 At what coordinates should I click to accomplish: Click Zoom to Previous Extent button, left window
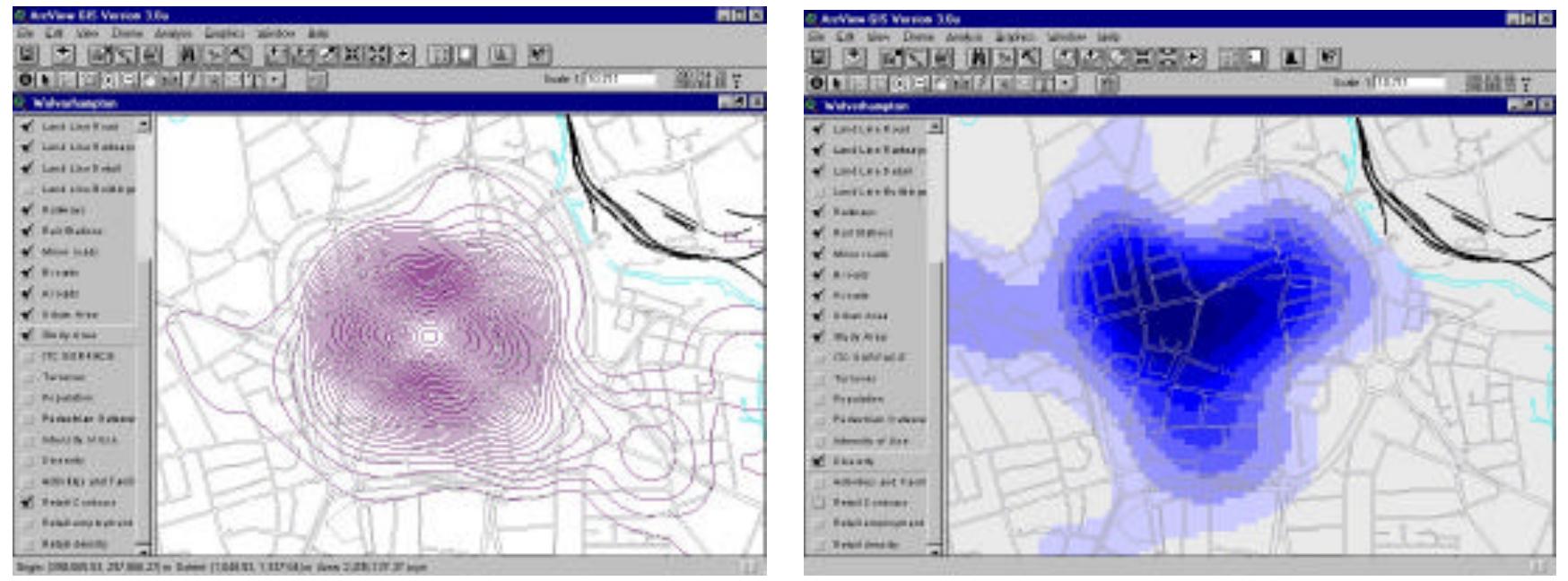pos(405,55)
